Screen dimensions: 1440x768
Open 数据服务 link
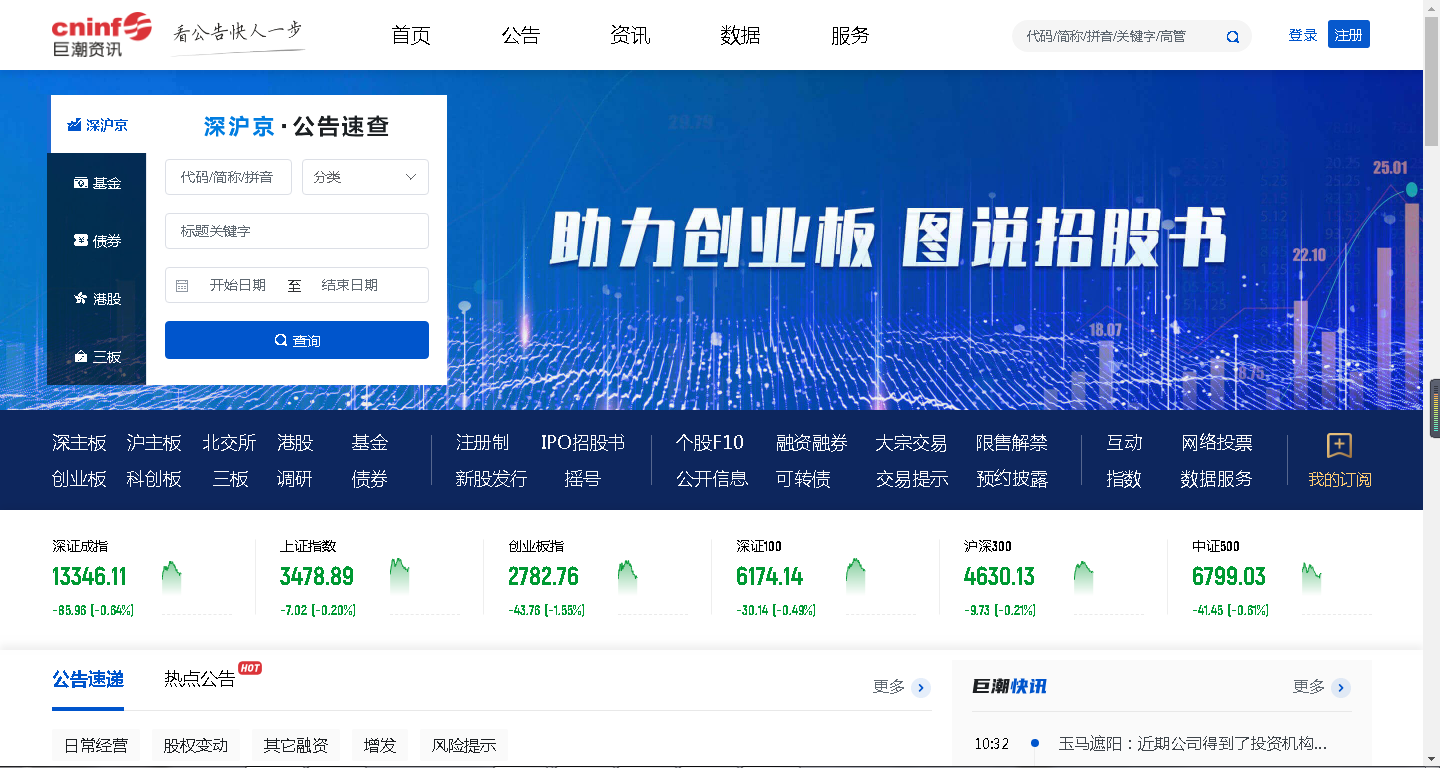tap(1217, 479)
